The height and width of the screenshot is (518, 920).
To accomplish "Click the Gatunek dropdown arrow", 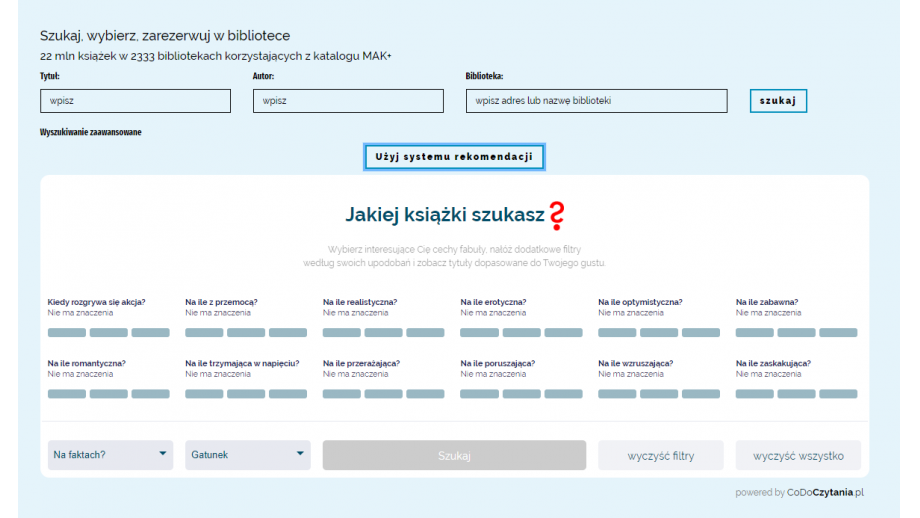I will 300,455.
